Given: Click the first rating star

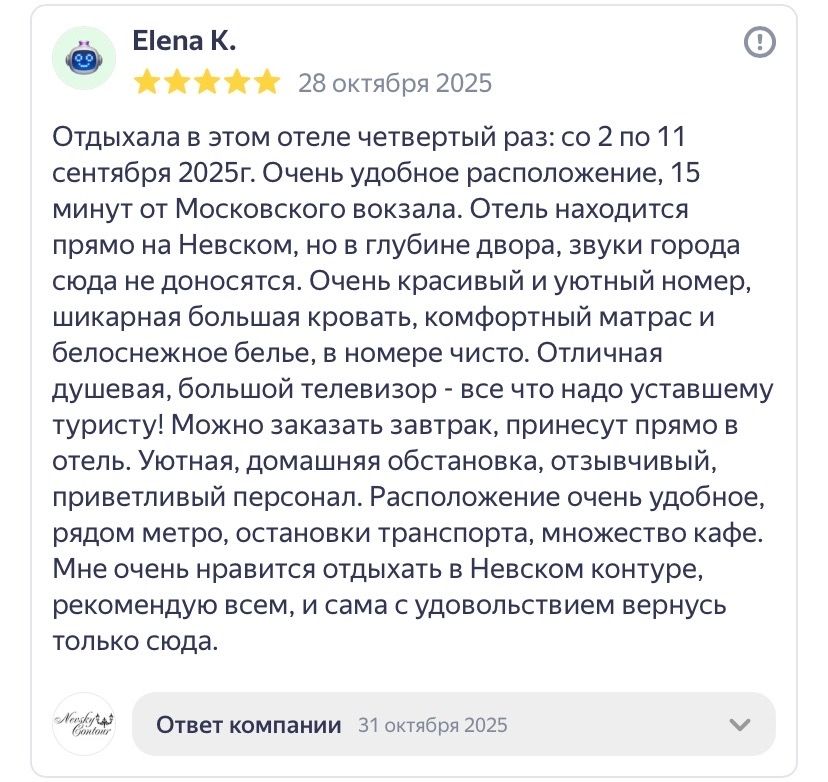Looking at the screenshot, I should coord(146,82).
